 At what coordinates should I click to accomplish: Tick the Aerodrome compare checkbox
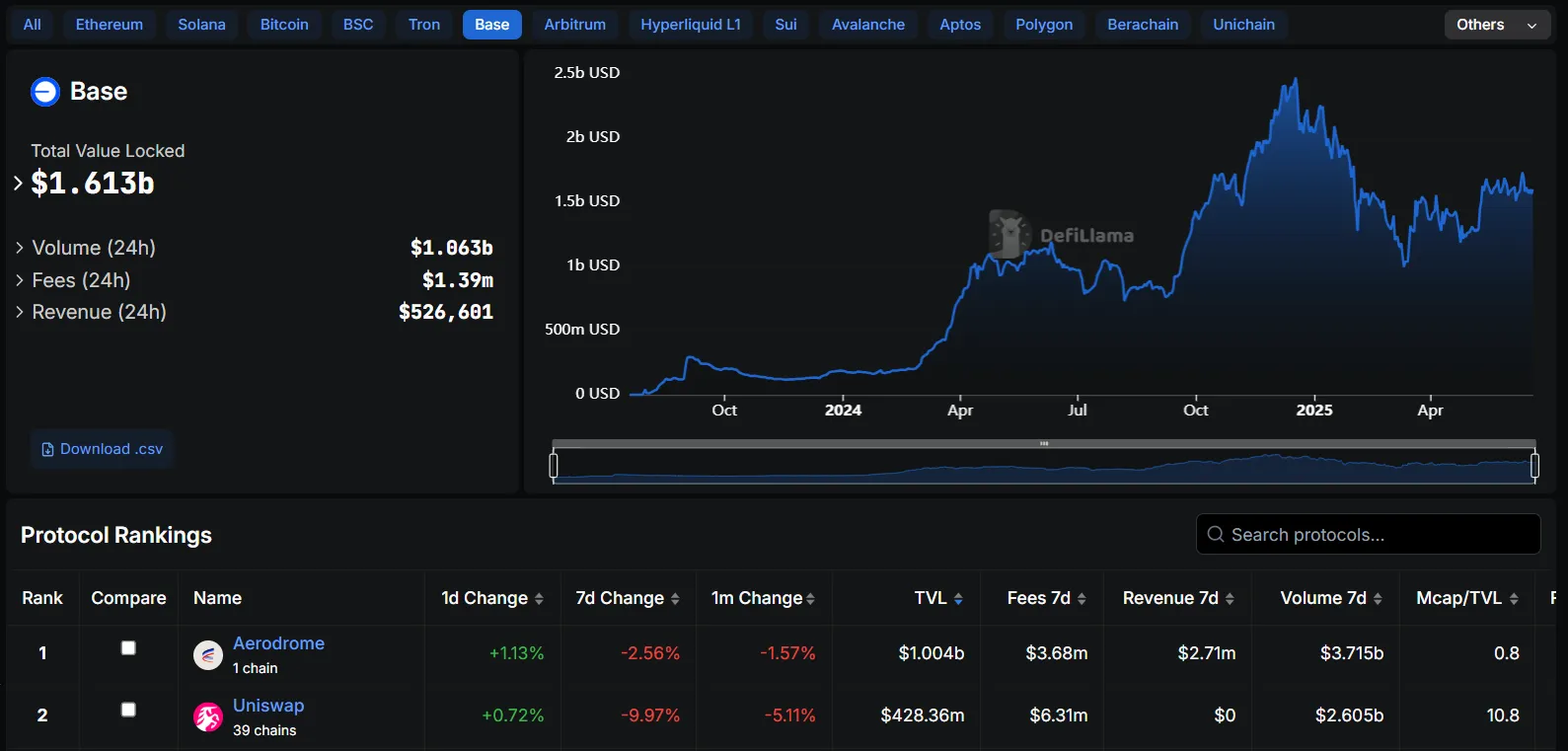pos(128,647)
